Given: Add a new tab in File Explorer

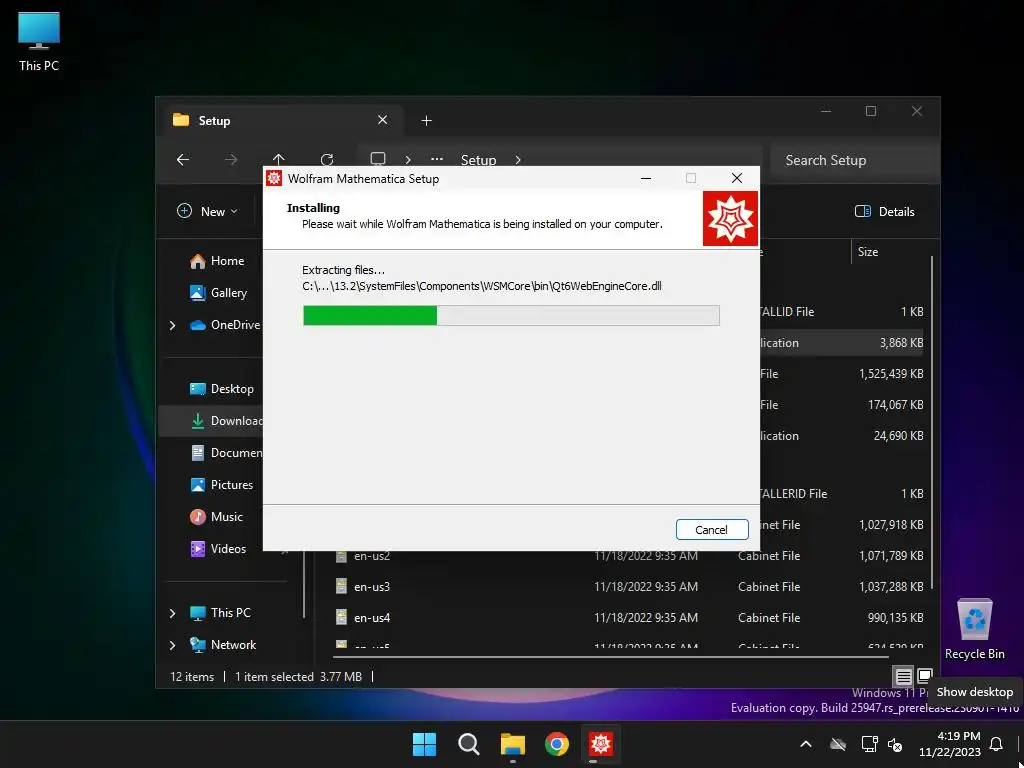Looking at the screenshot, I should (x=426, y=121).
